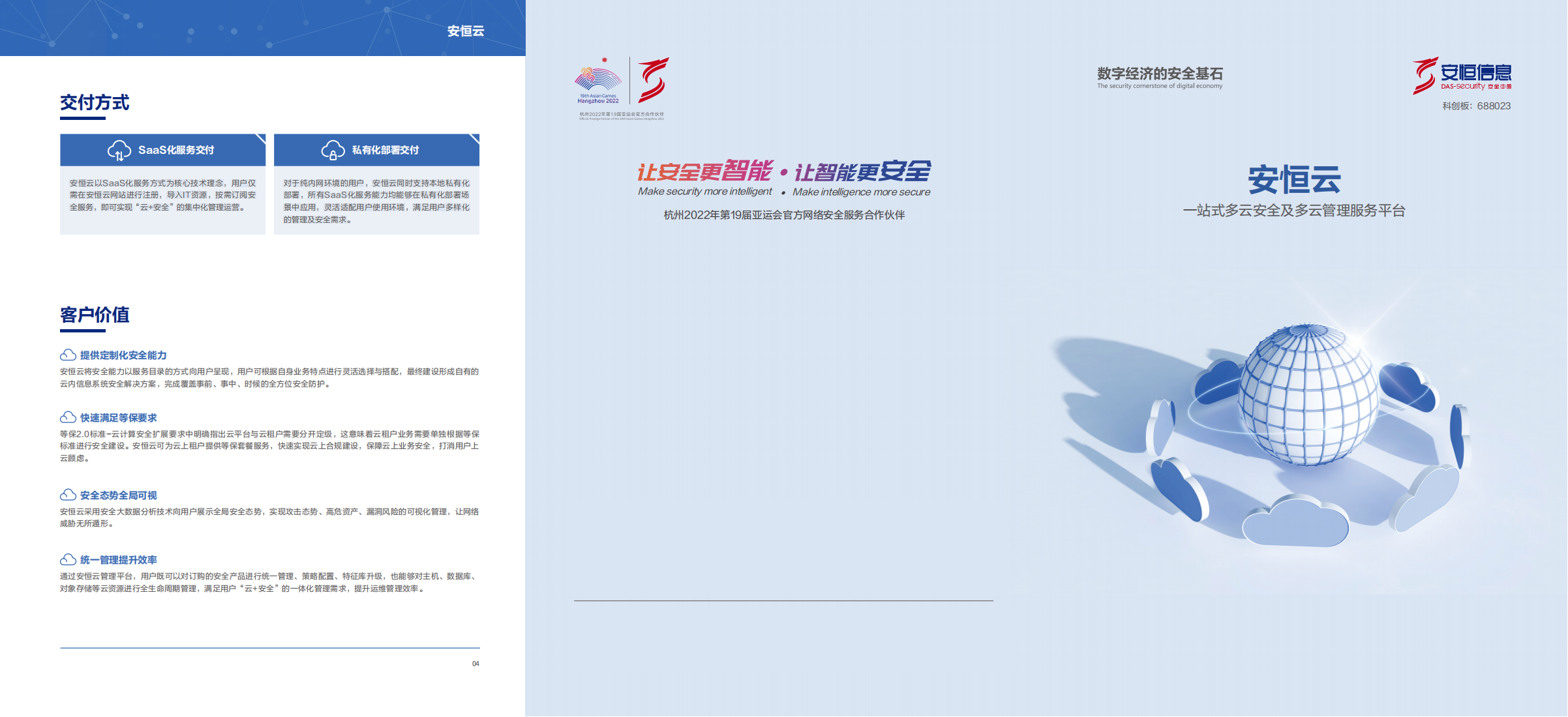Click the 让安全更智能 slogan text

[x=705, y=171]
